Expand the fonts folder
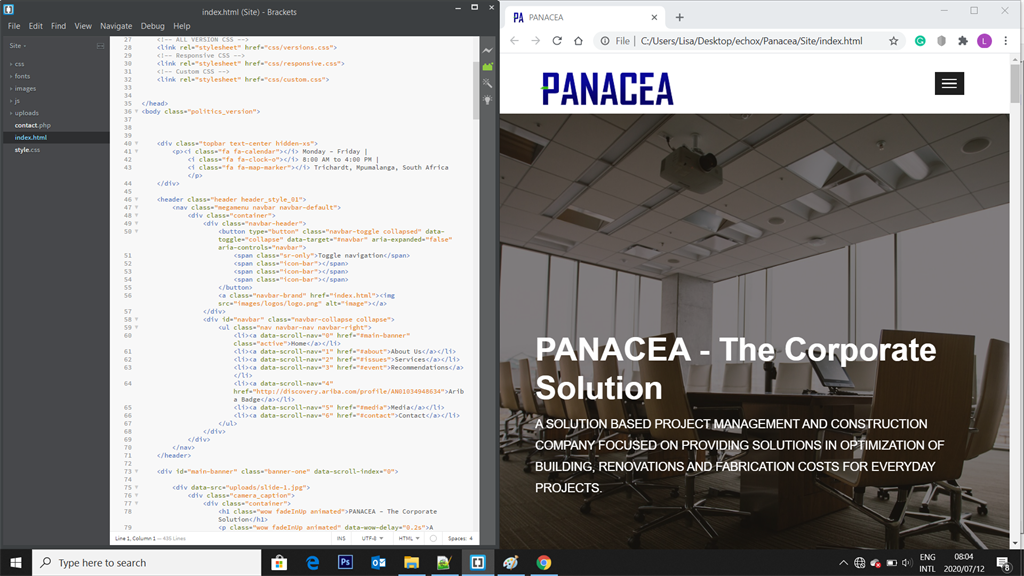Viewport: 1024px width, 576px height. (22, 76)
